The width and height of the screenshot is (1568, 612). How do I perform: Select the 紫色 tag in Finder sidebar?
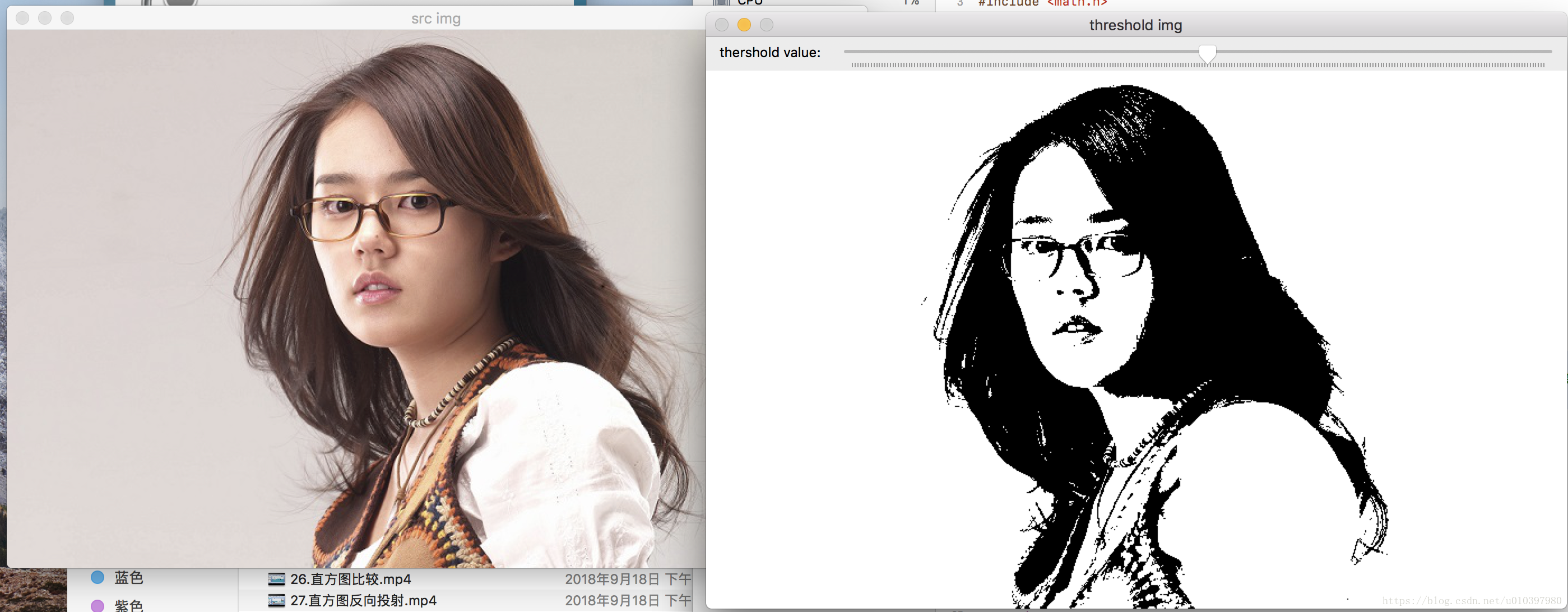pyautogui.click(x=128, y=605)
